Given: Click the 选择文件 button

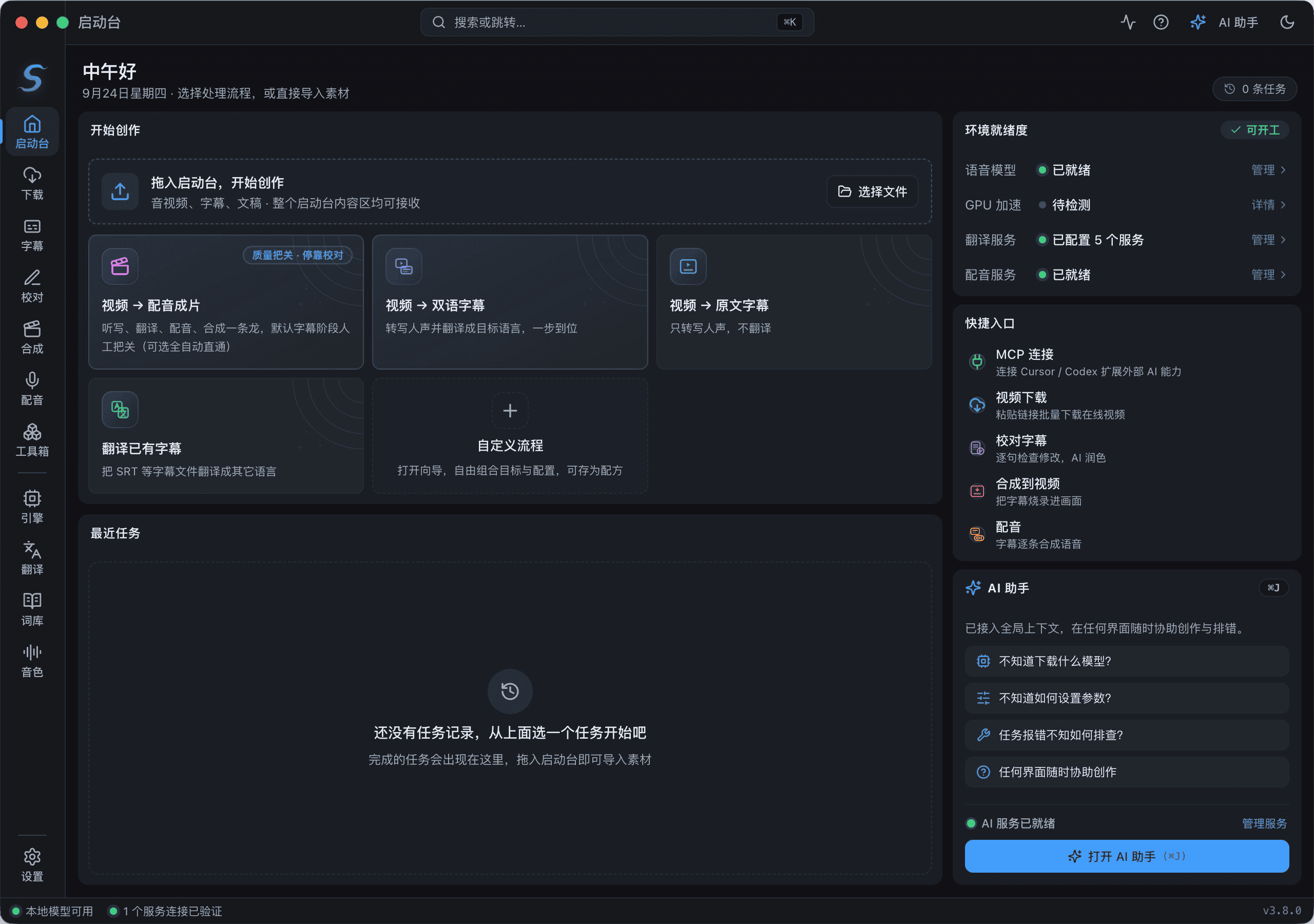Looking at the screenshot, I should pos(872,191).
